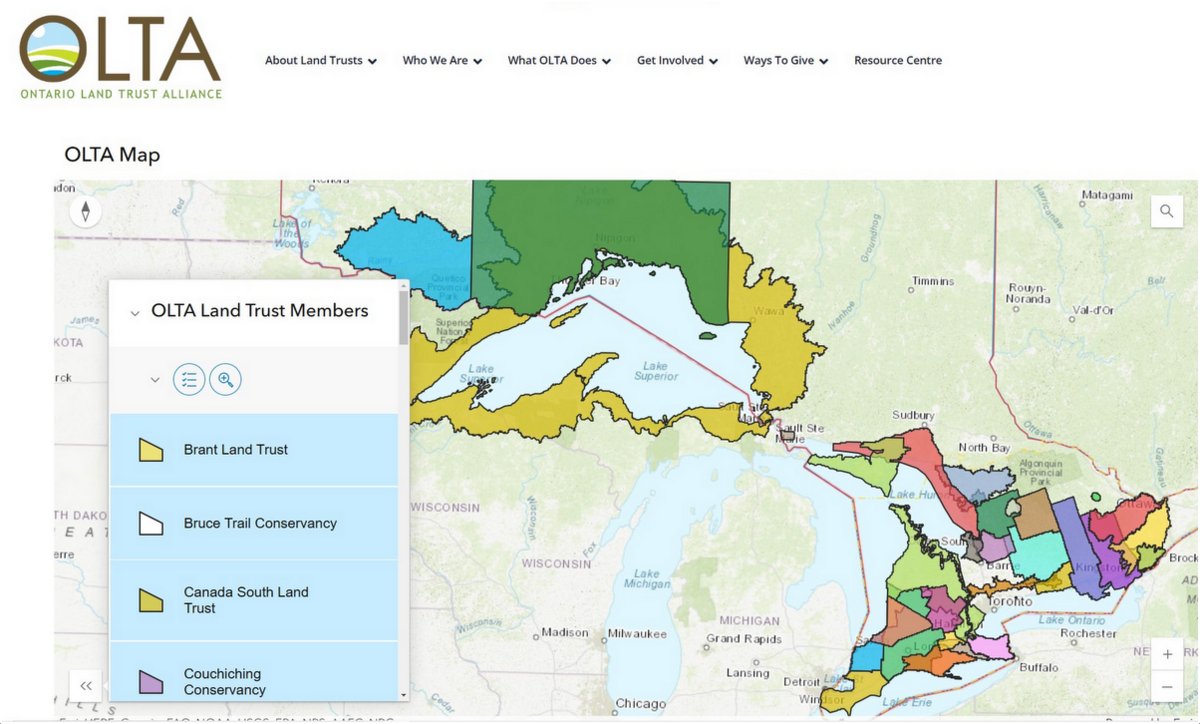1200x724 pixels.
Task: Click the Brant Land Trust yellow symbol
Action: tap(151, 450)
